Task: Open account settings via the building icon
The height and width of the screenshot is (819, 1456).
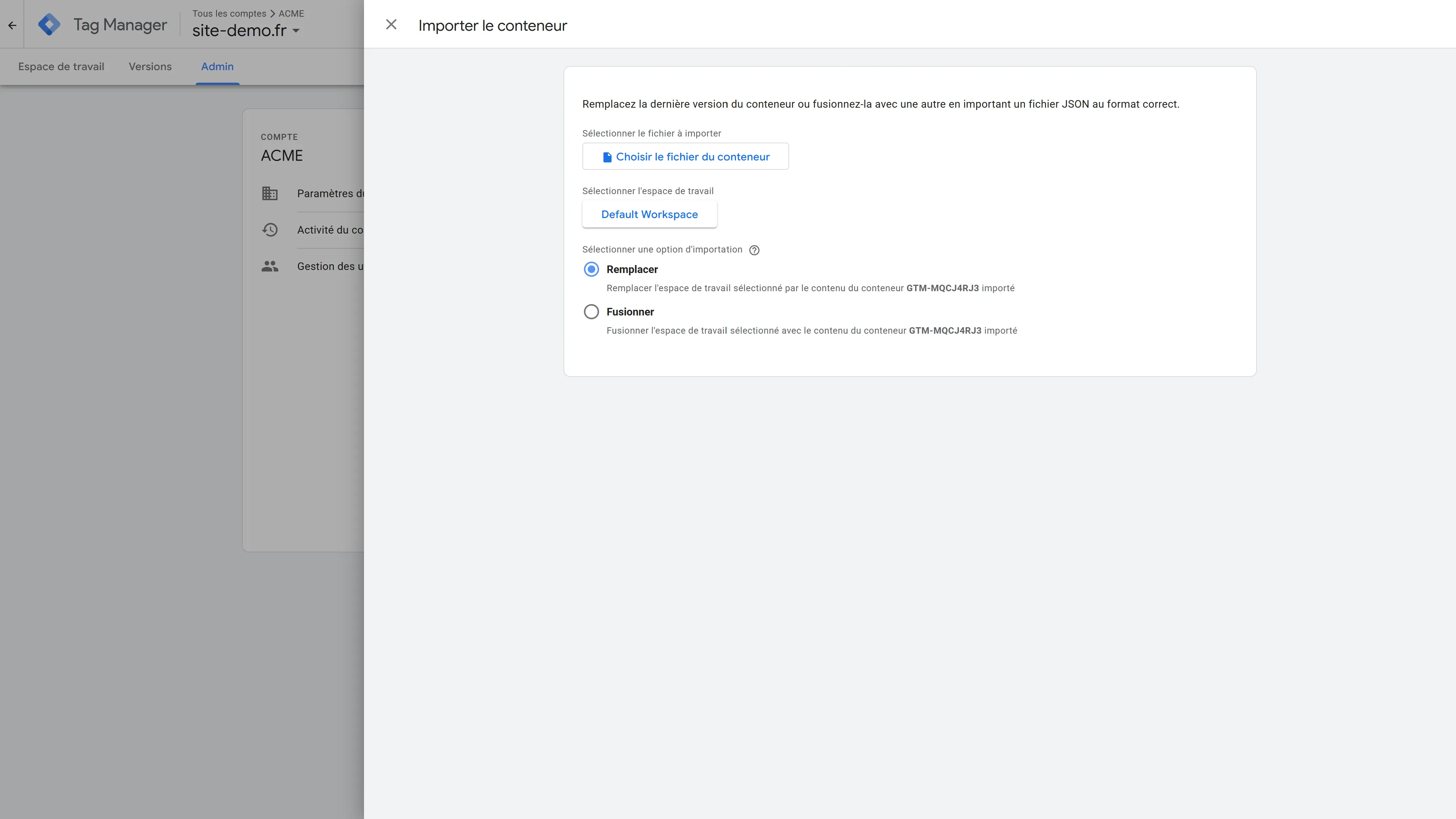Action: coord(270,193)
